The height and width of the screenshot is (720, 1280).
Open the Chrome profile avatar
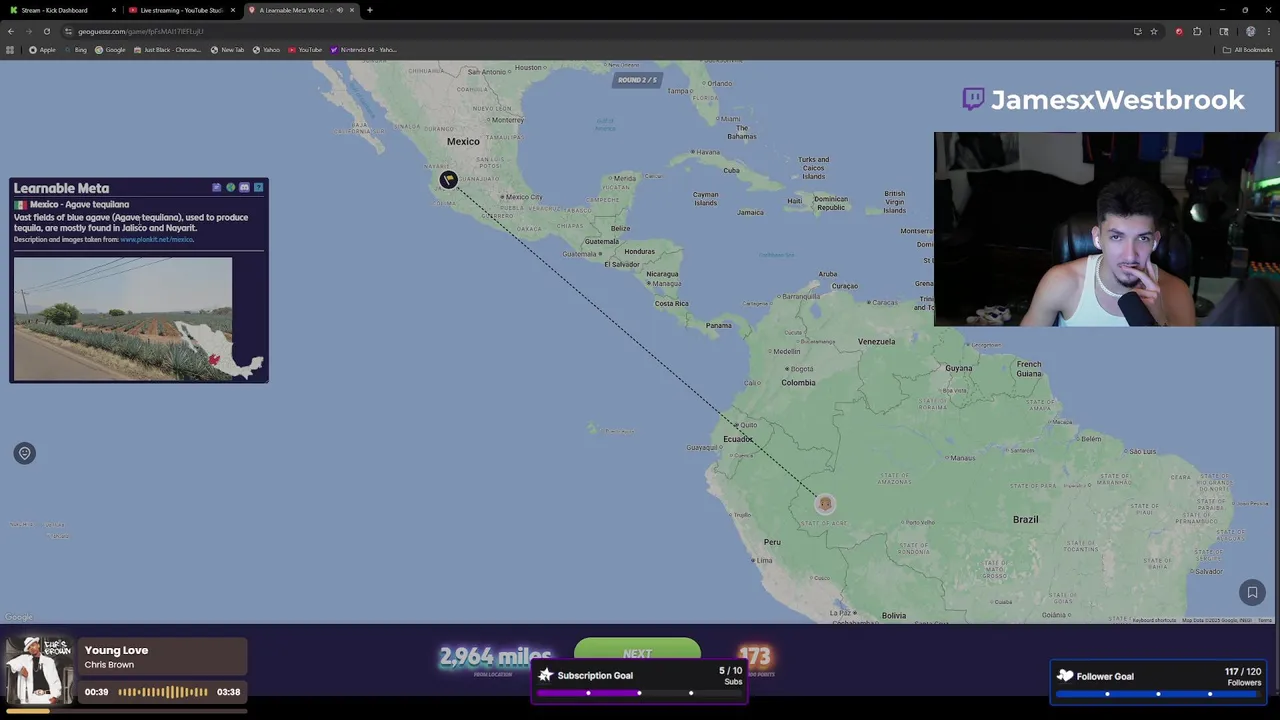point(1250,31)
